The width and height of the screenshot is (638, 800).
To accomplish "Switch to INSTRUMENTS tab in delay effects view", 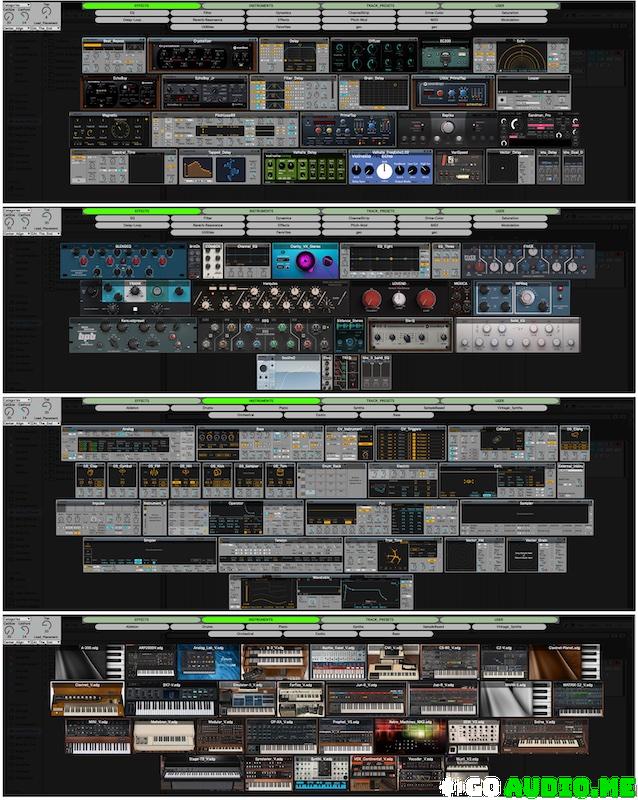I will [x=261, y=6].
